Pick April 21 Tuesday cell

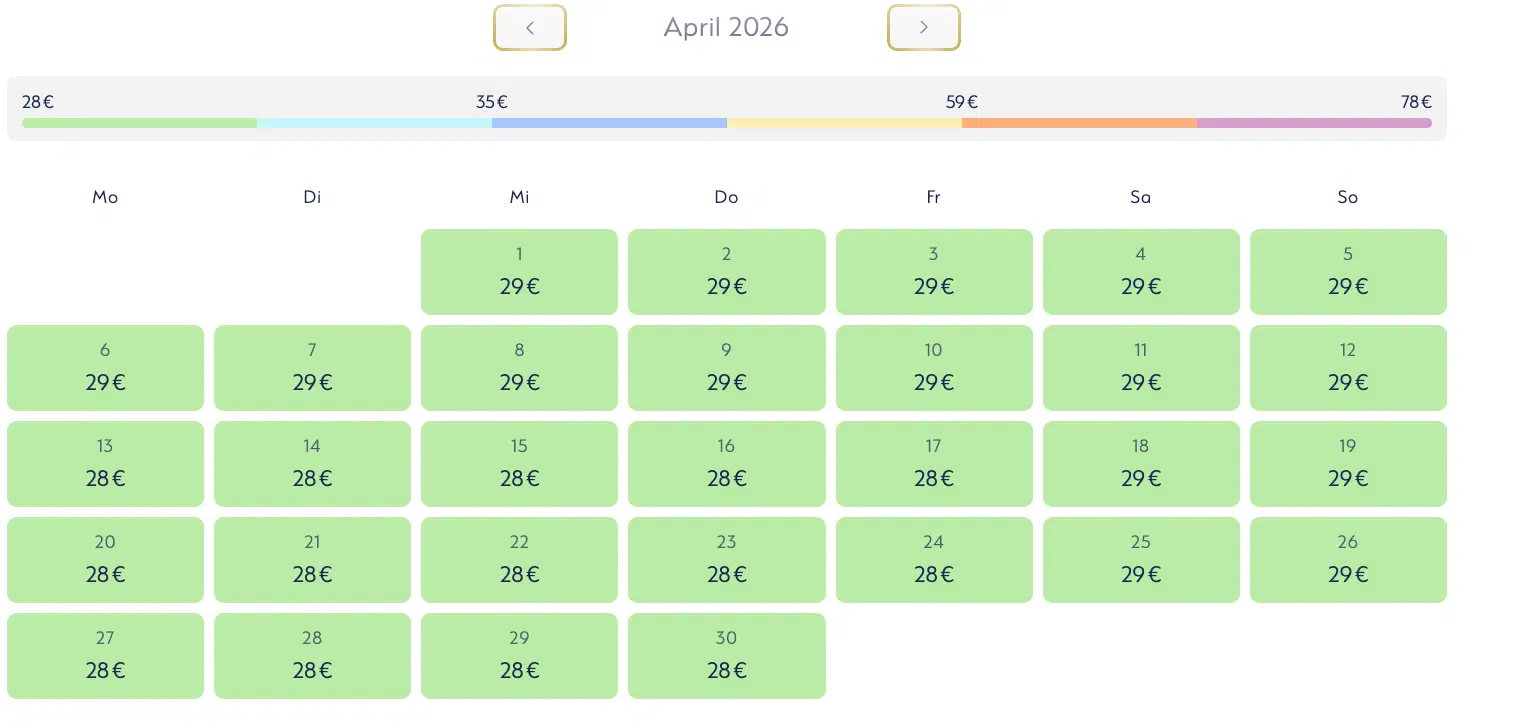click(x=312, y=560)
